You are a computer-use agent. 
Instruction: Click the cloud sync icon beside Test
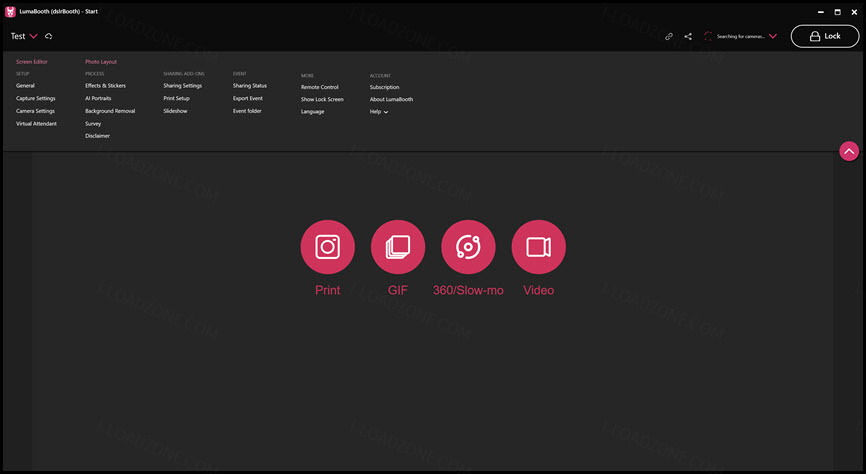(x=49, y=36)
